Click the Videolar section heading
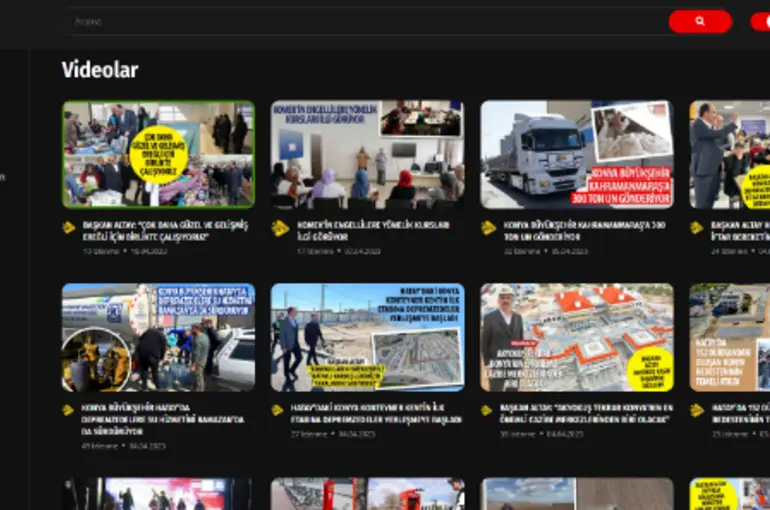The image size is (770, 510). click(x=100, y=70)
